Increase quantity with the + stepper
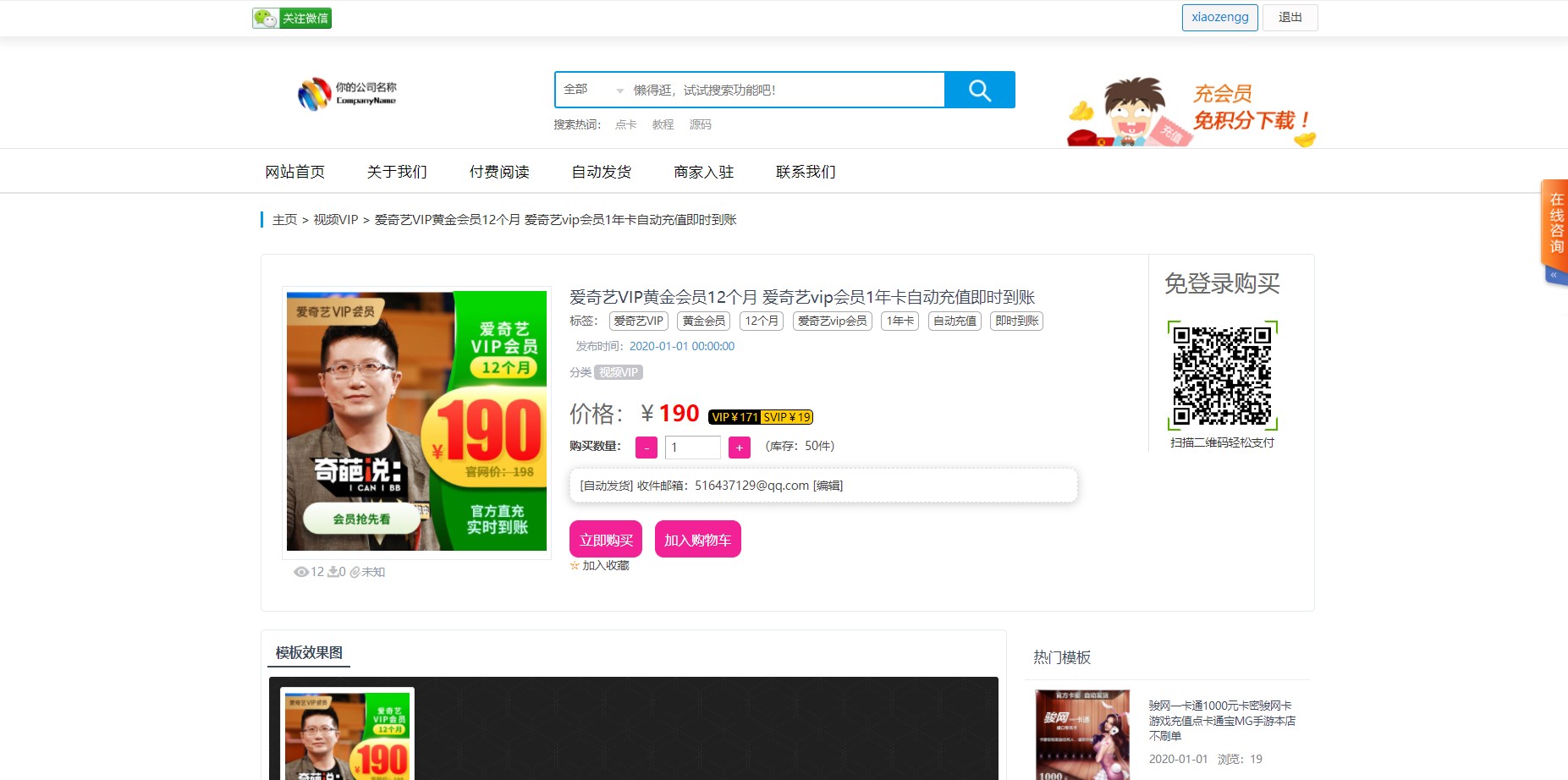Image resolution: width=1568 pixels, height=780 pixels. point(740,447)
